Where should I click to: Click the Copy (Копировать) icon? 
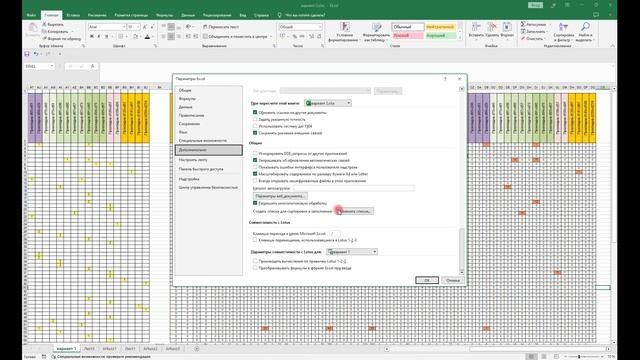coord(44,31)
